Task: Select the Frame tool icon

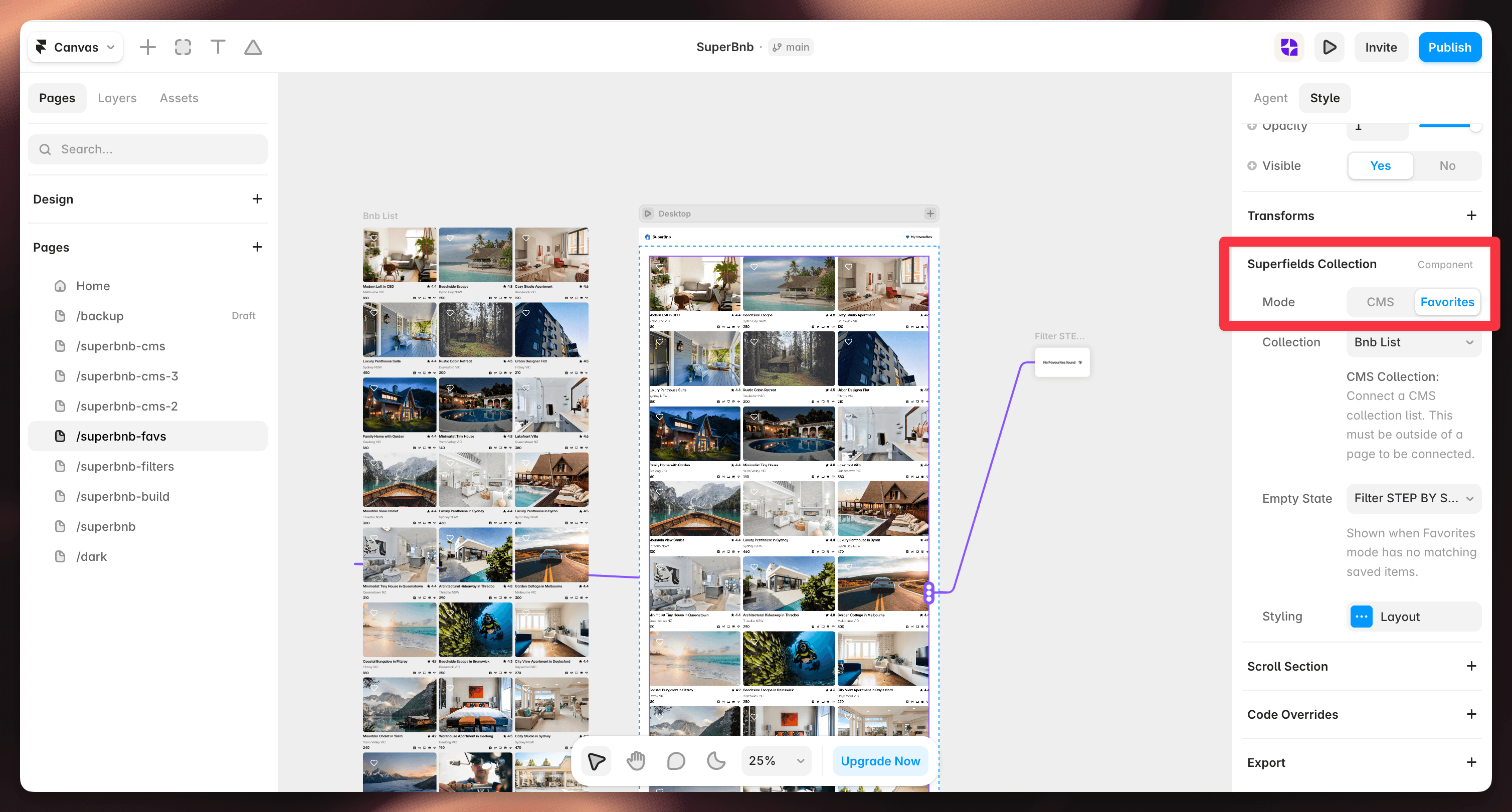Action: tap(183, 47)
